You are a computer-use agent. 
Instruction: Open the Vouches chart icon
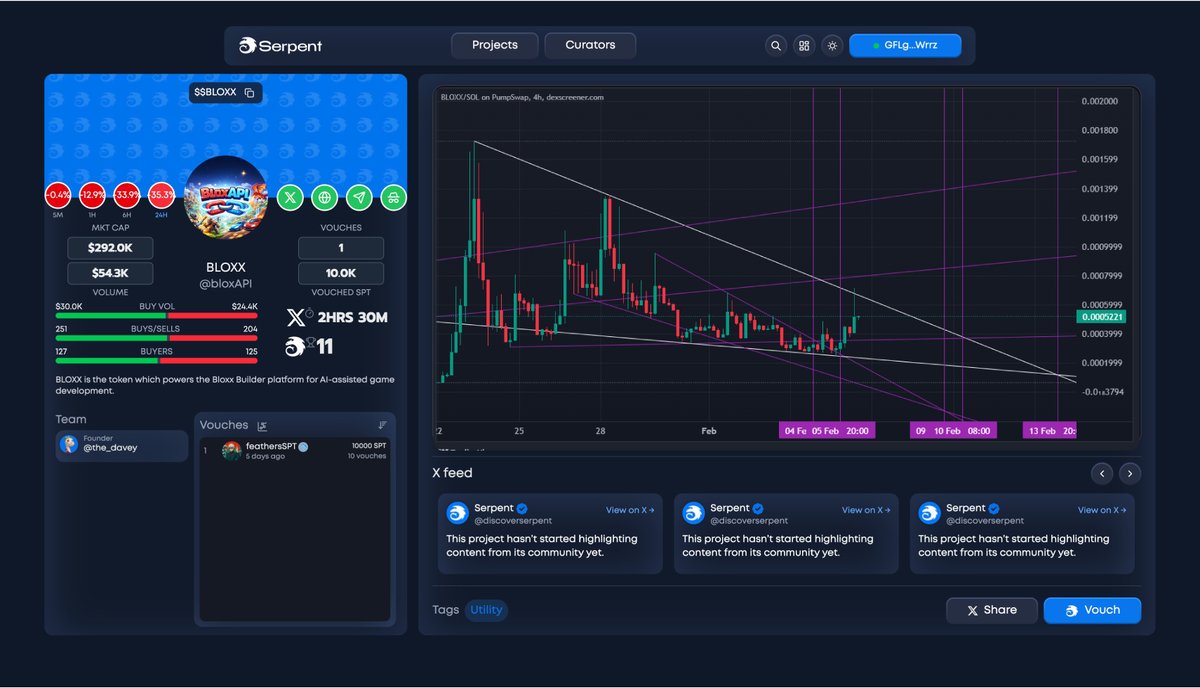pos(262,425)
